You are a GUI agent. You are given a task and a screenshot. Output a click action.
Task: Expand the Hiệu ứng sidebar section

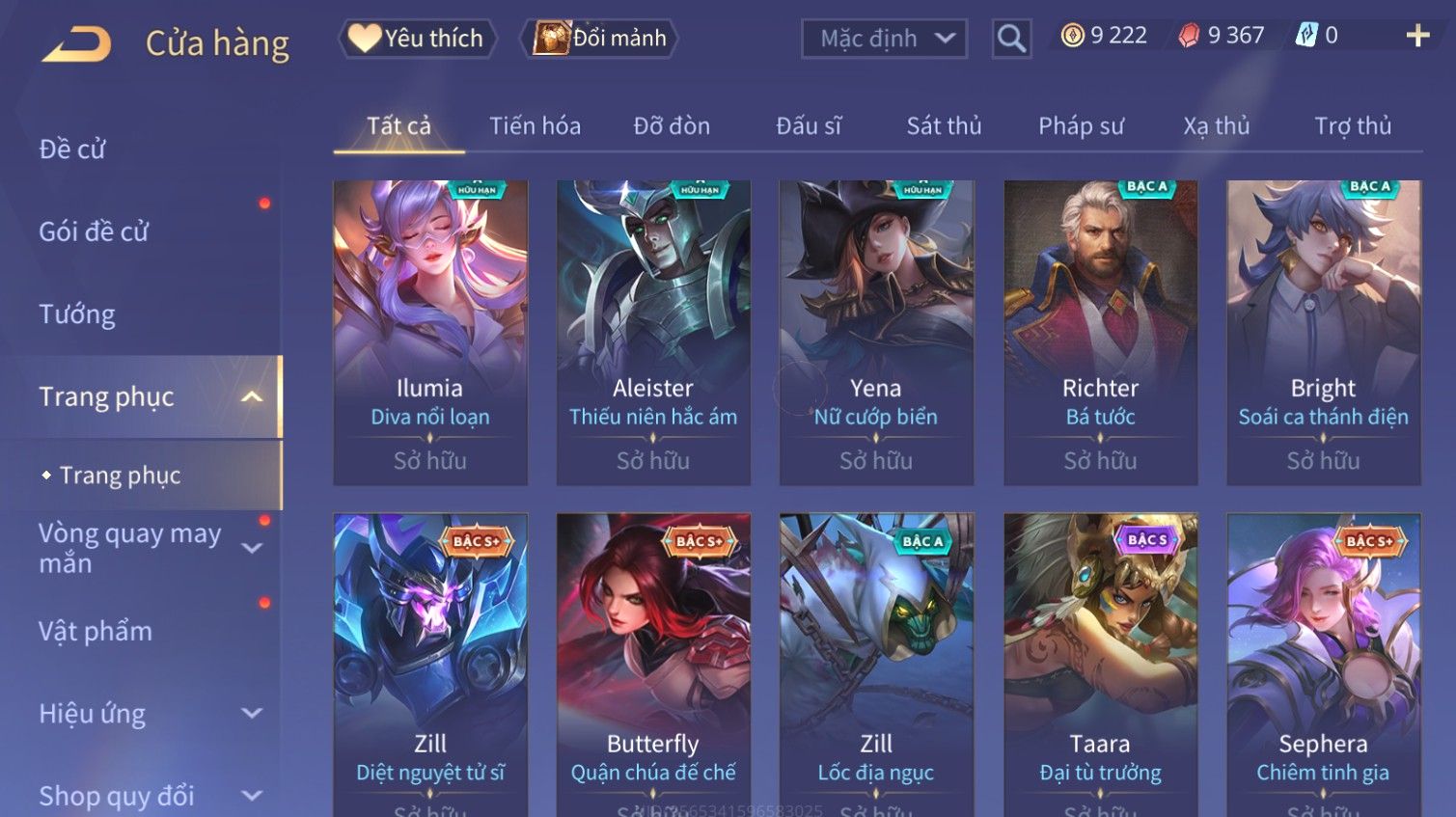coord(252,714)
